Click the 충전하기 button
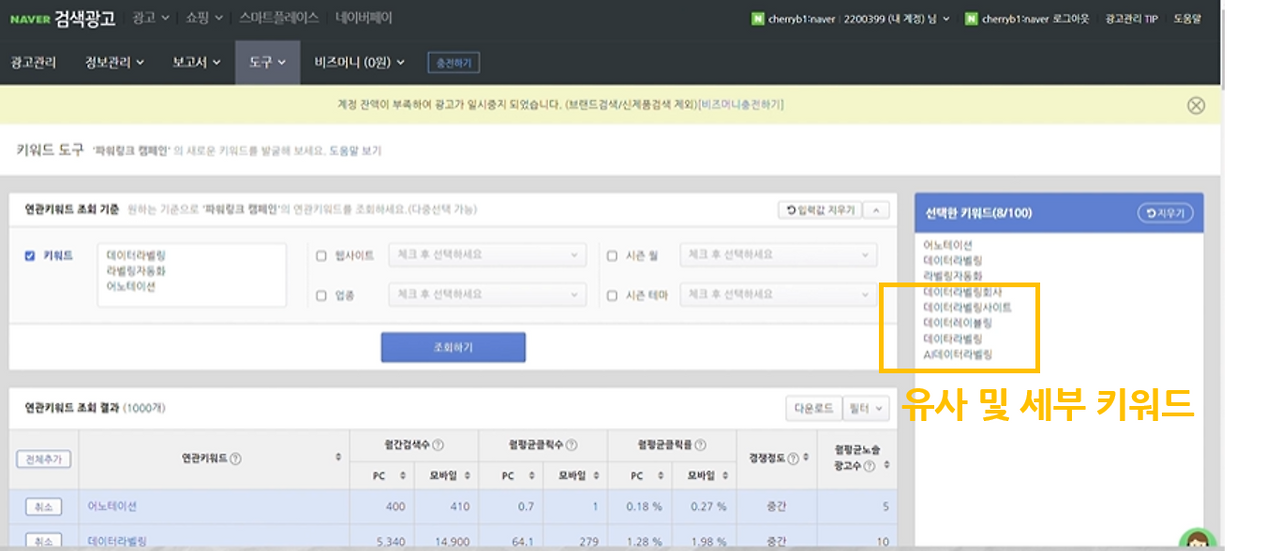This screenshot has height=551, width=1280. click(x=454, y=63)
